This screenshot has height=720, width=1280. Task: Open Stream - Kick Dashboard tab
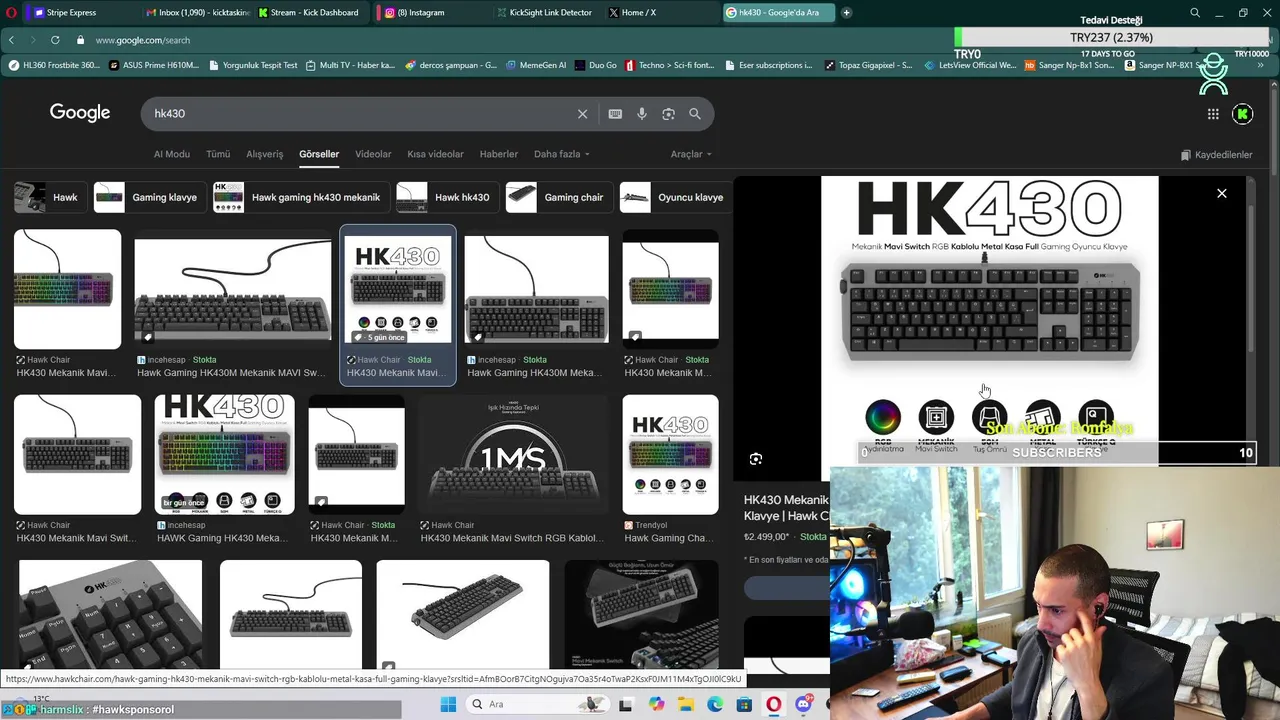[308, 12]
